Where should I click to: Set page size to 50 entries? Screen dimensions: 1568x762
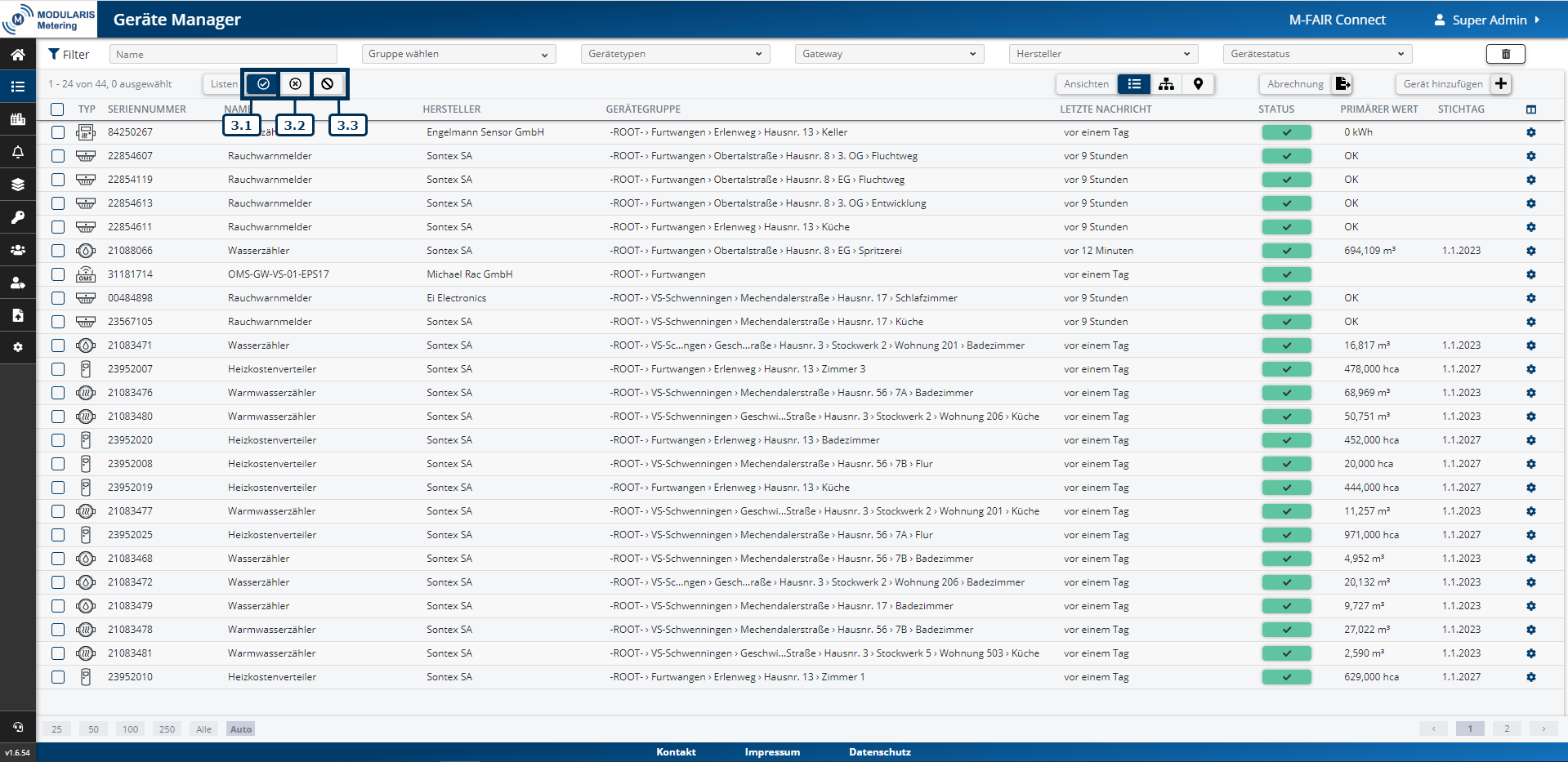point(93,729)
